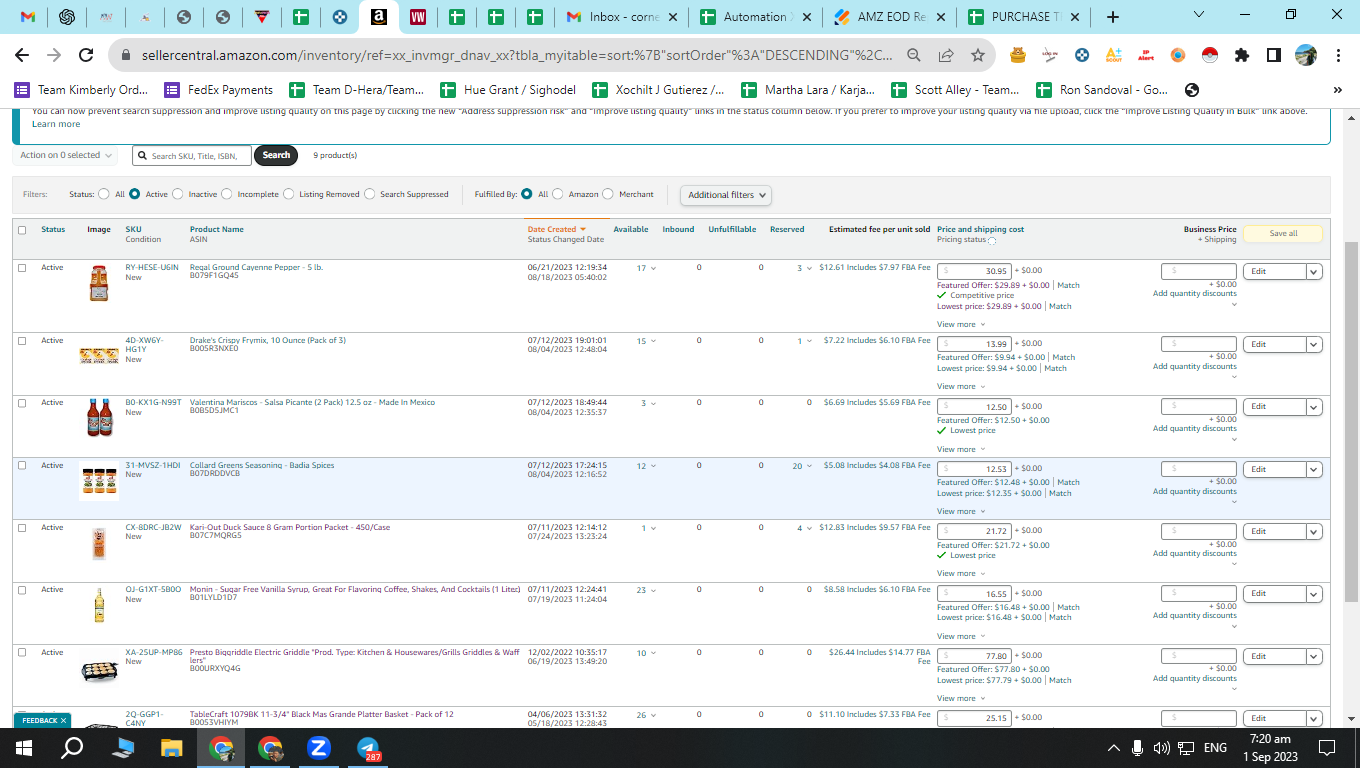Open the Pokeball extension icon
This screenshot has height=768, width=1360.
(x=1210, y=56)
